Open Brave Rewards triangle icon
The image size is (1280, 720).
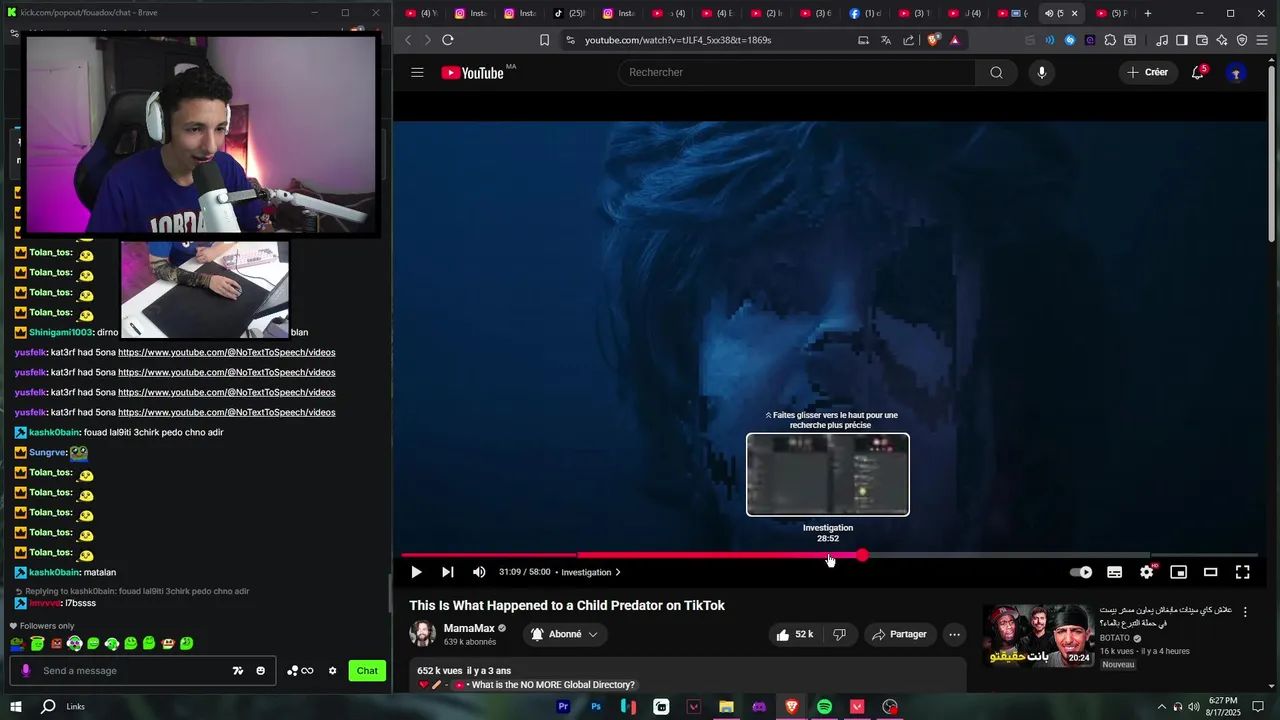click(955, 40)
